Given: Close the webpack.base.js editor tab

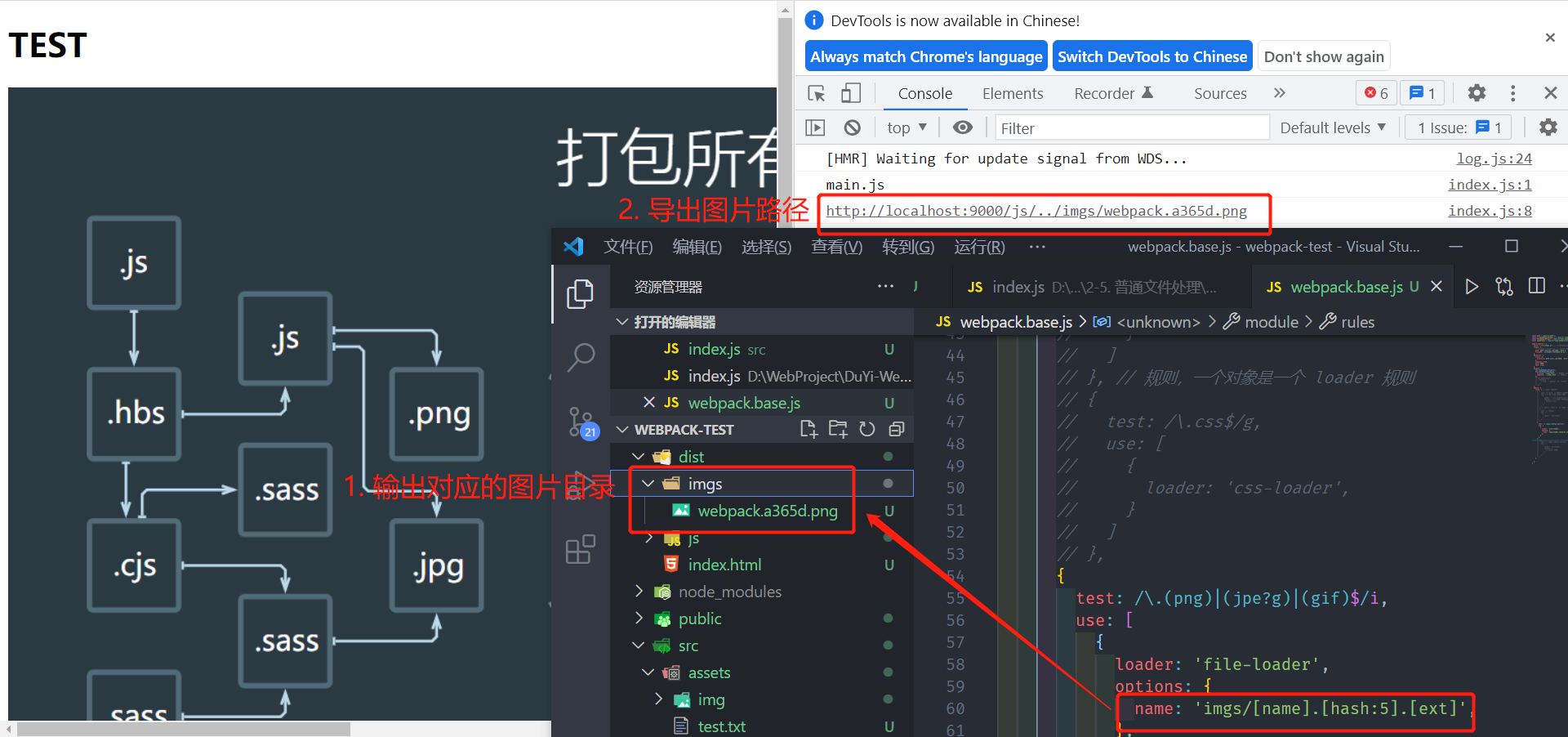Looking at the screenshot, I should 1437,286.
